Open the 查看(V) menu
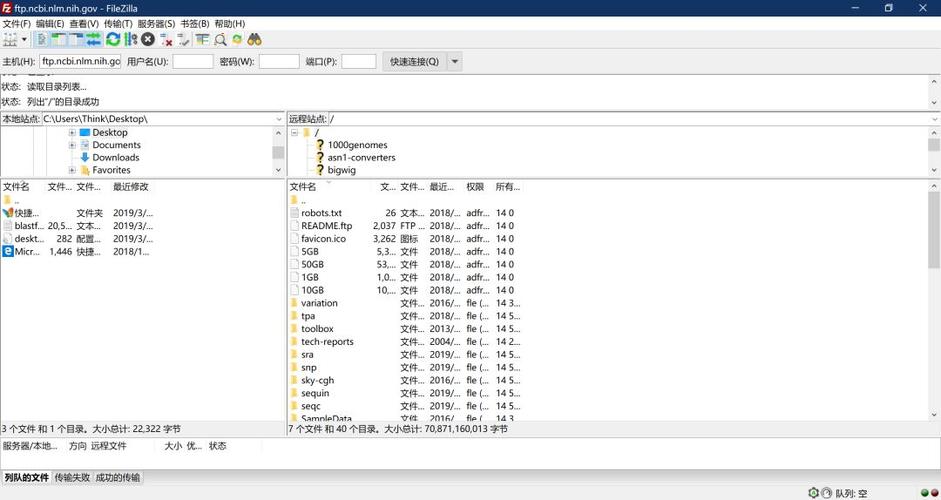This screenshot has height=500, width=941. pos(84,24)
